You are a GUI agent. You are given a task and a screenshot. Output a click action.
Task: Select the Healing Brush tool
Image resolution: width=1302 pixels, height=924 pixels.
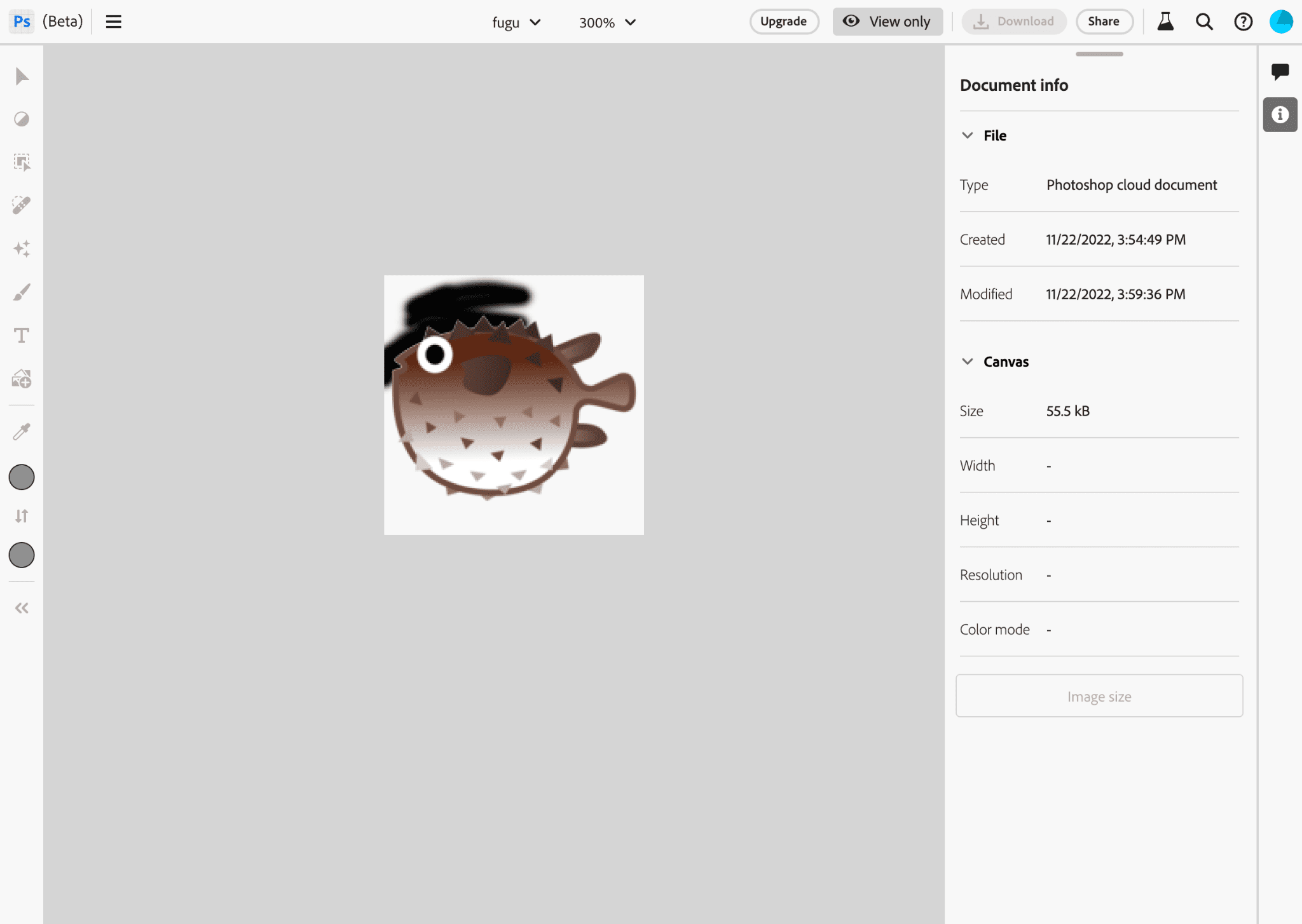pyautogui.click(x=22, y=205)
